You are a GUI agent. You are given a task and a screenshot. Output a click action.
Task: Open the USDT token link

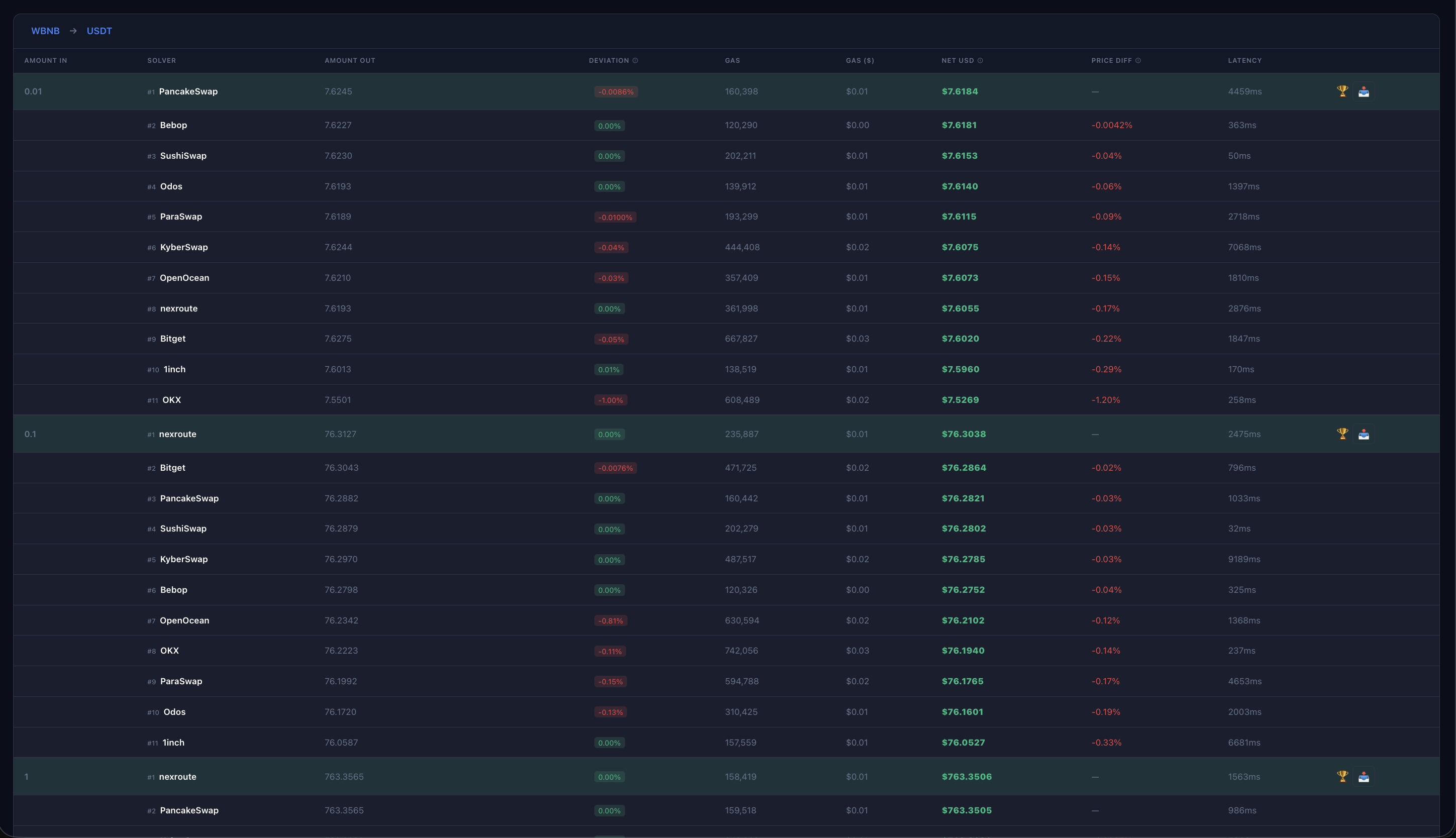point(99,31)
